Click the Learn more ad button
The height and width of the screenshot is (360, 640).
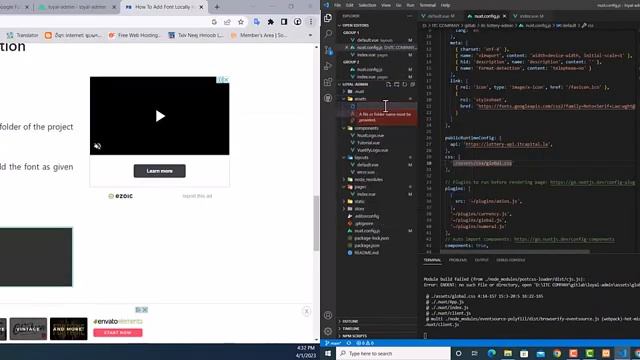160,171
